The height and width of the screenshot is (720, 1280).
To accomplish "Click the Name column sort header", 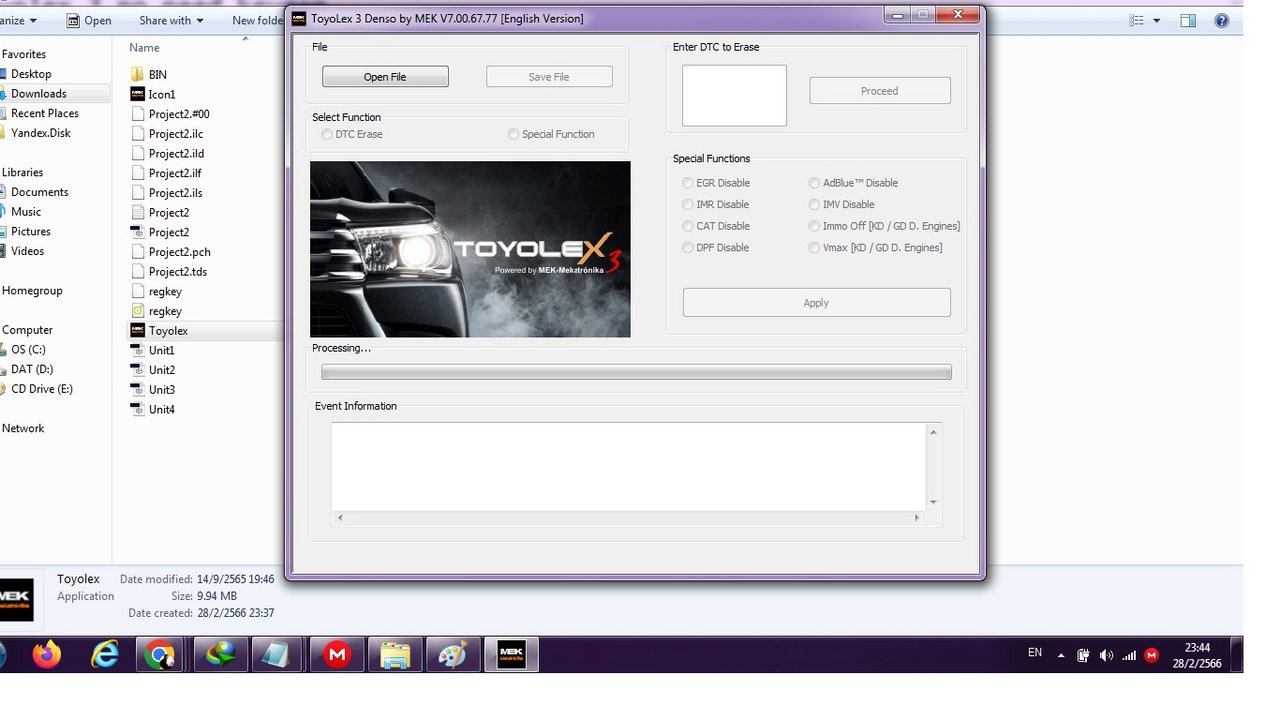I will pyautogui.click(x=144, y=48).
